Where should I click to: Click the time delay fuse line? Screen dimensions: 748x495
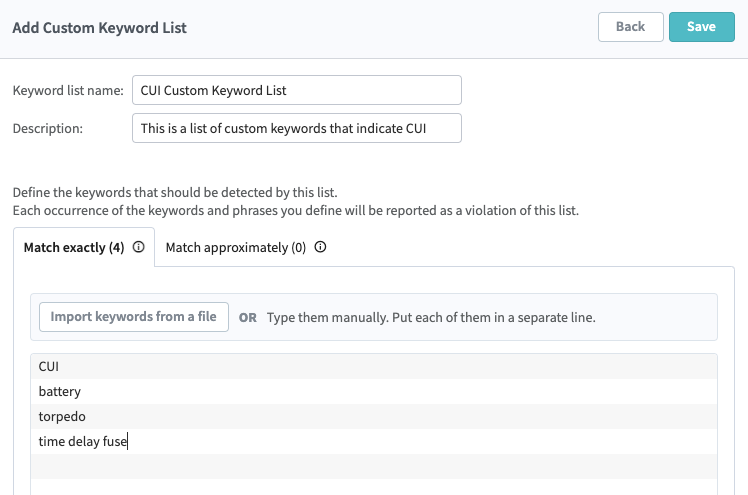[373, 441]
